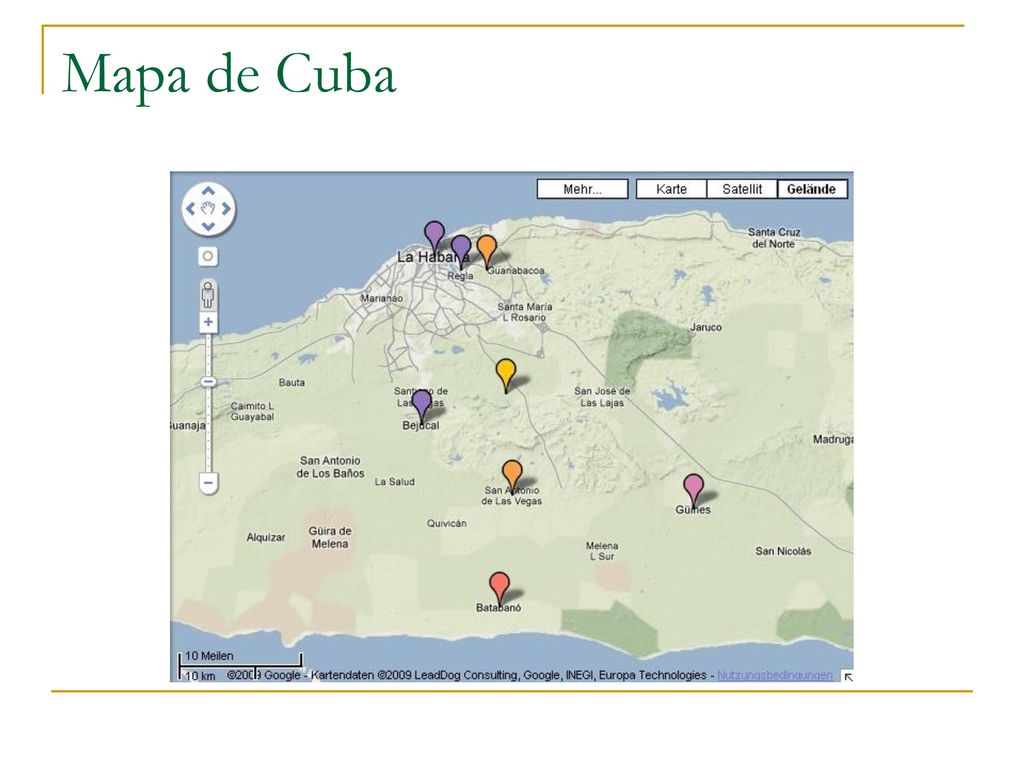The width and height of the screenshot is (1024, 768).
Task: Zoom in with the plus button
Action: click(208, 322)
